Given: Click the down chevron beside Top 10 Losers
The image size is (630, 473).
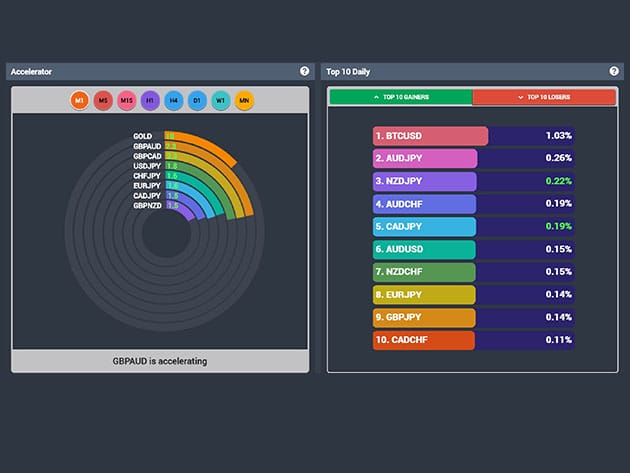Looking at the screenshot, I should [521, 97].
